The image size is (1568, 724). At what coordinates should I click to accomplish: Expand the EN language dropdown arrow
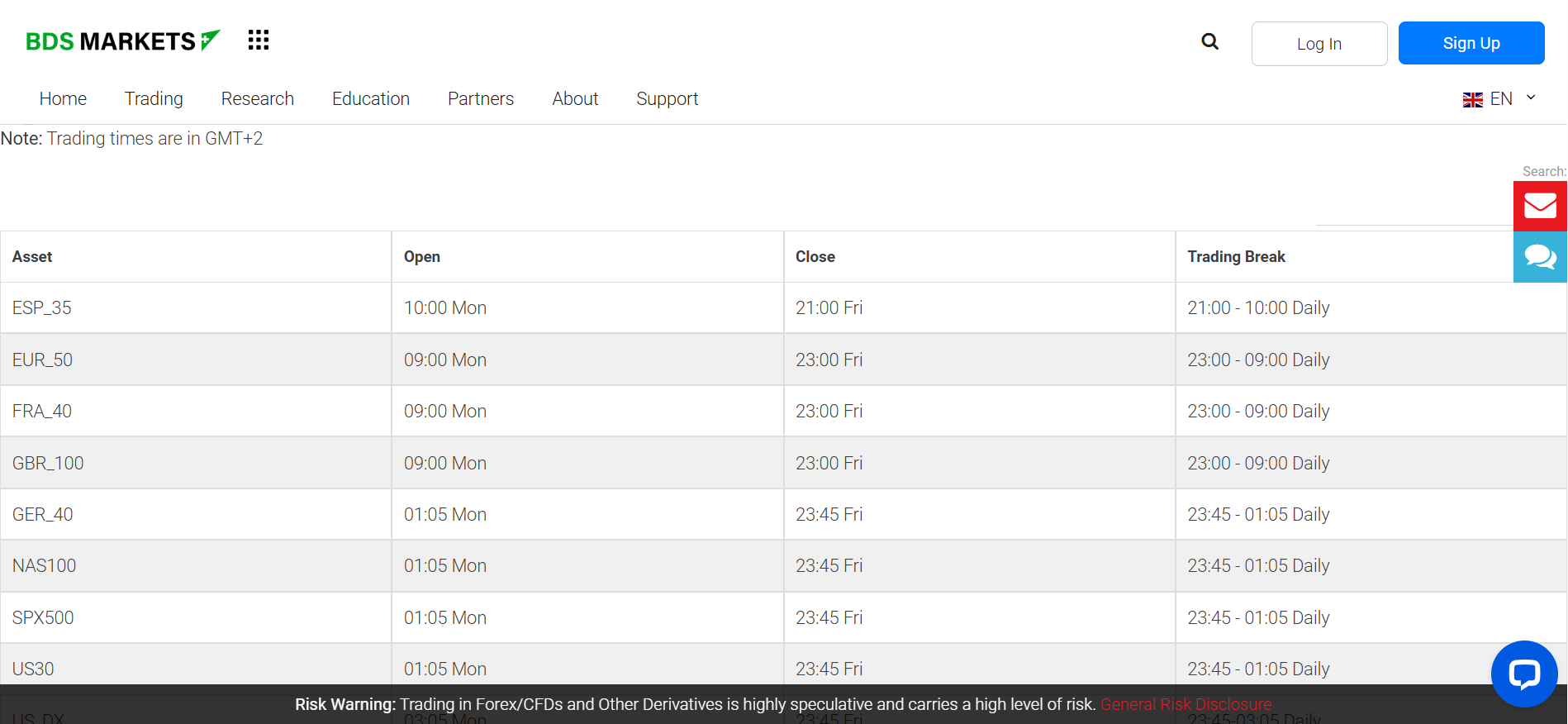(1531, 98)
